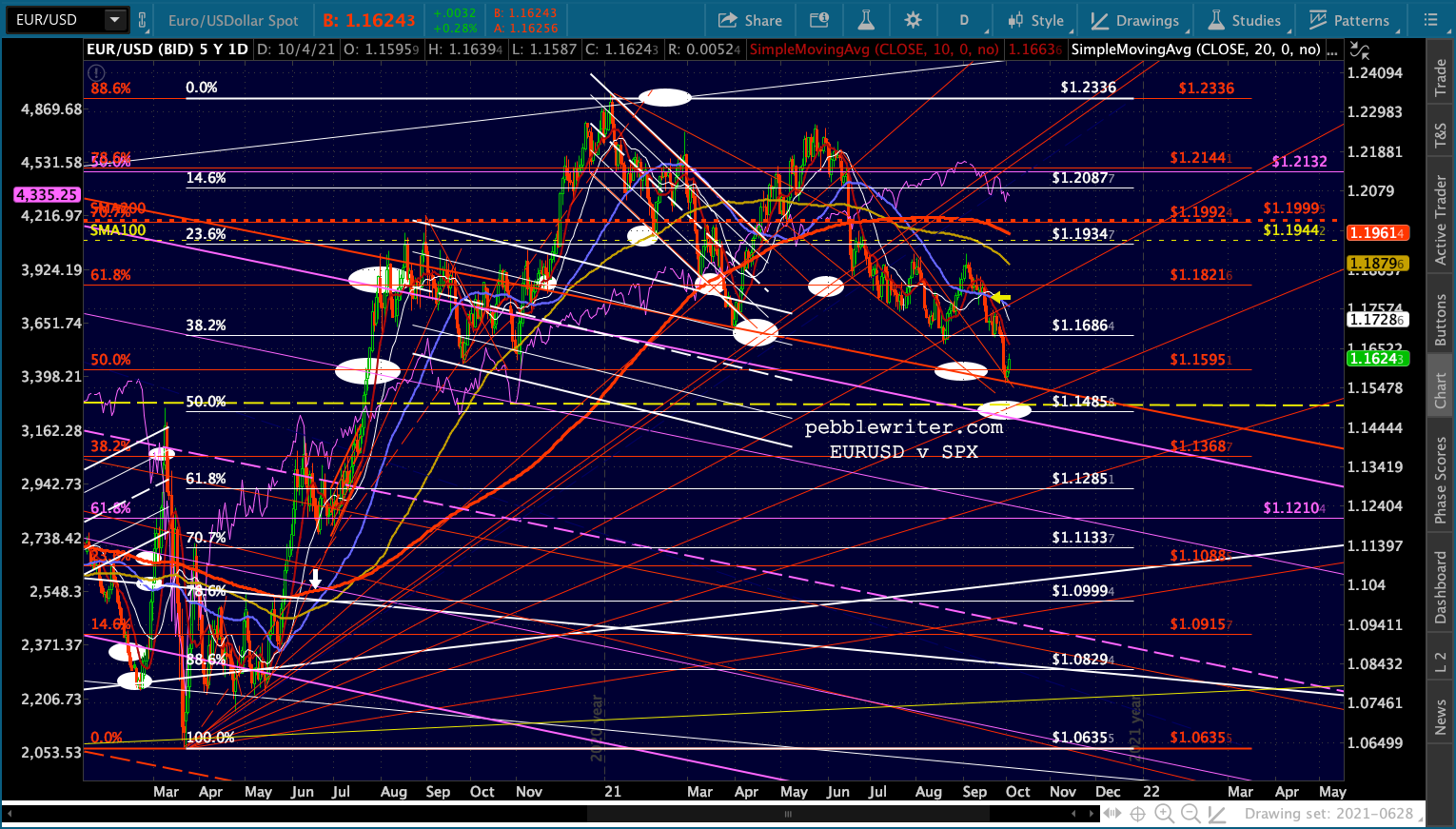This screenshot has height=829, width=1456.
Task: Open the list menu icon at top right
Action: point(1430,20)
